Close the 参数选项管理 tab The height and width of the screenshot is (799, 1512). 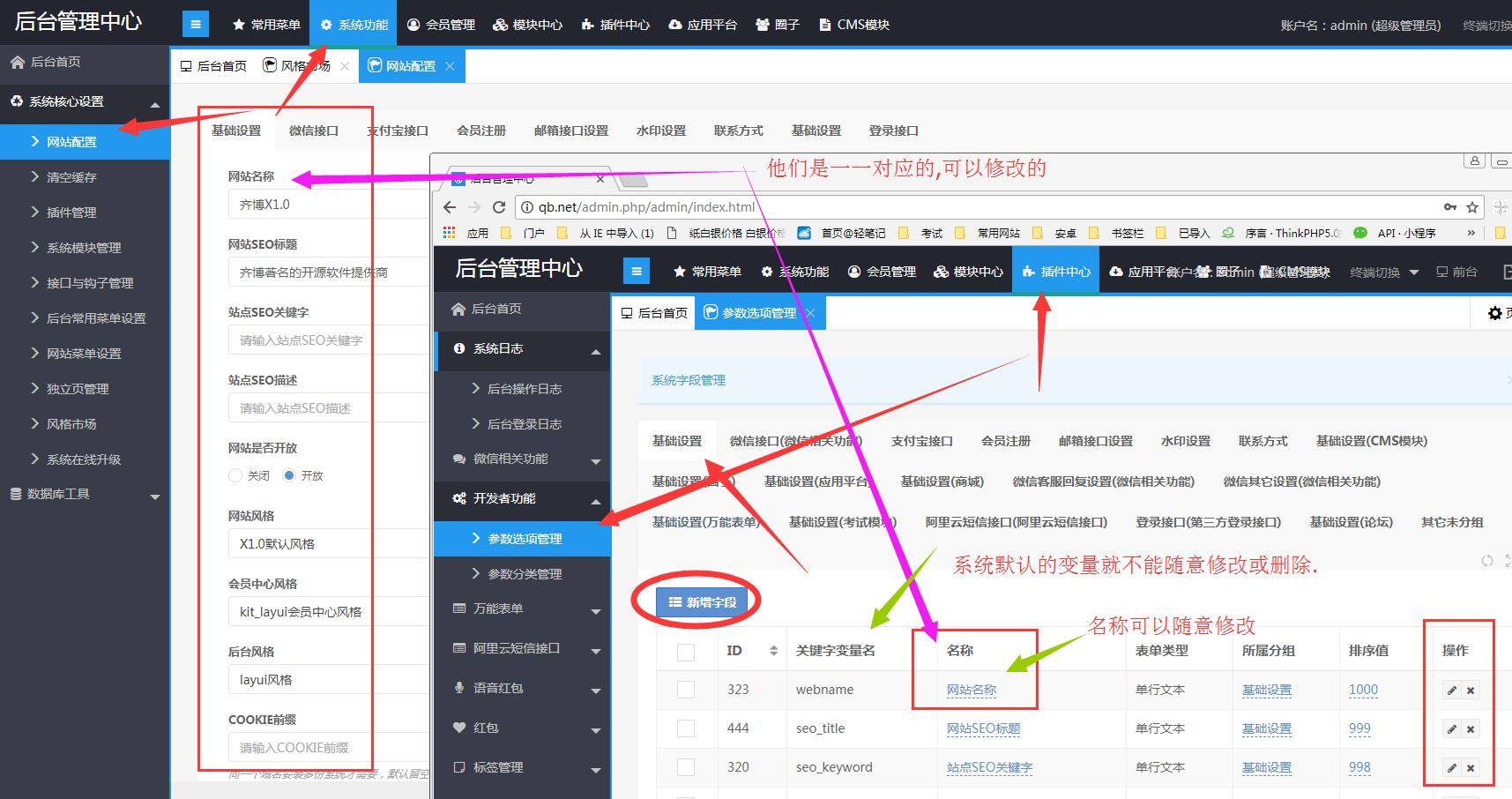(x=810, y=313)
